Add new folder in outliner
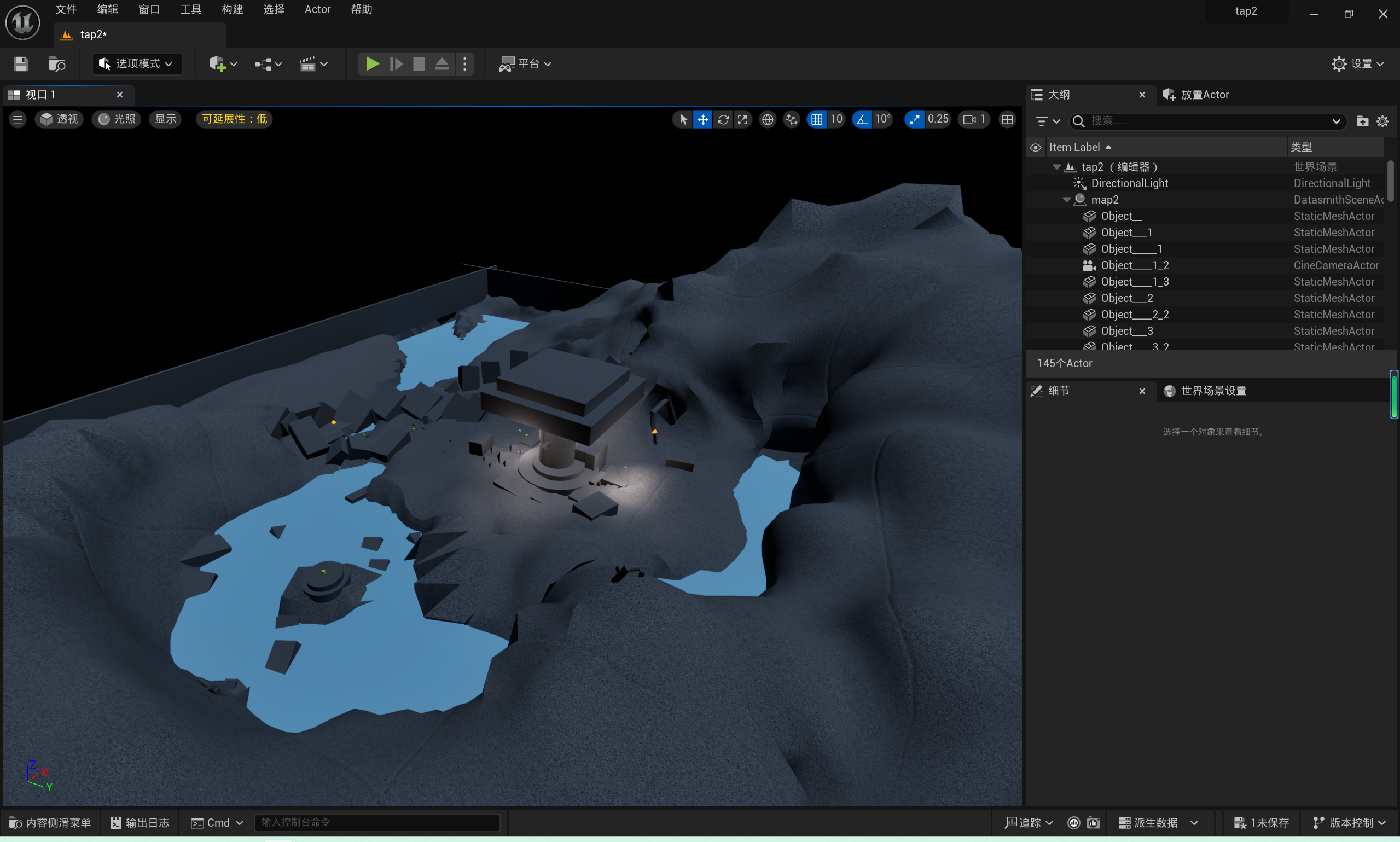 click(1362, 121)
